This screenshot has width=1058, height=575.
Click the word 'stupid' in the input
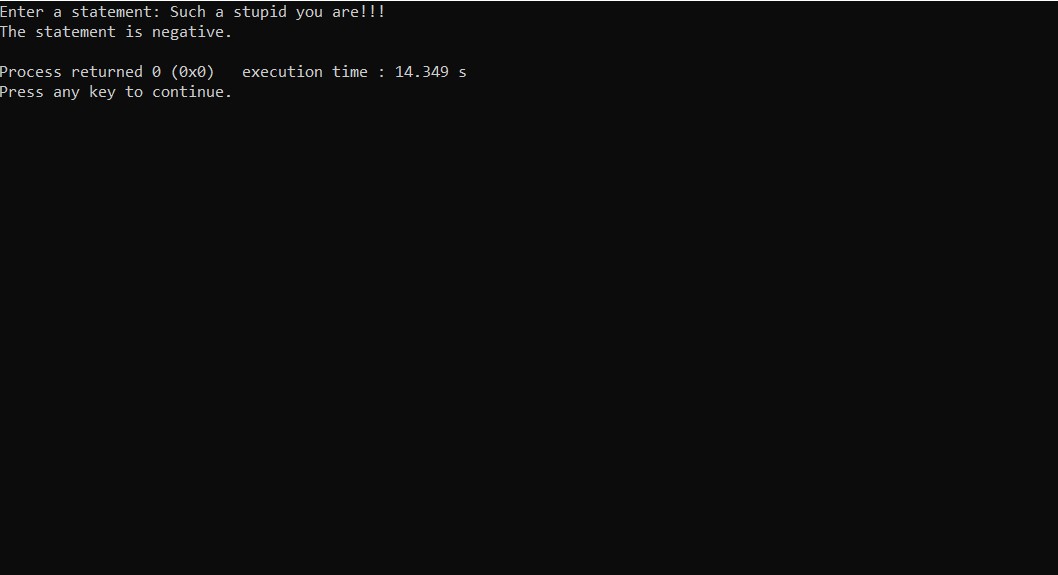(260, 13)
